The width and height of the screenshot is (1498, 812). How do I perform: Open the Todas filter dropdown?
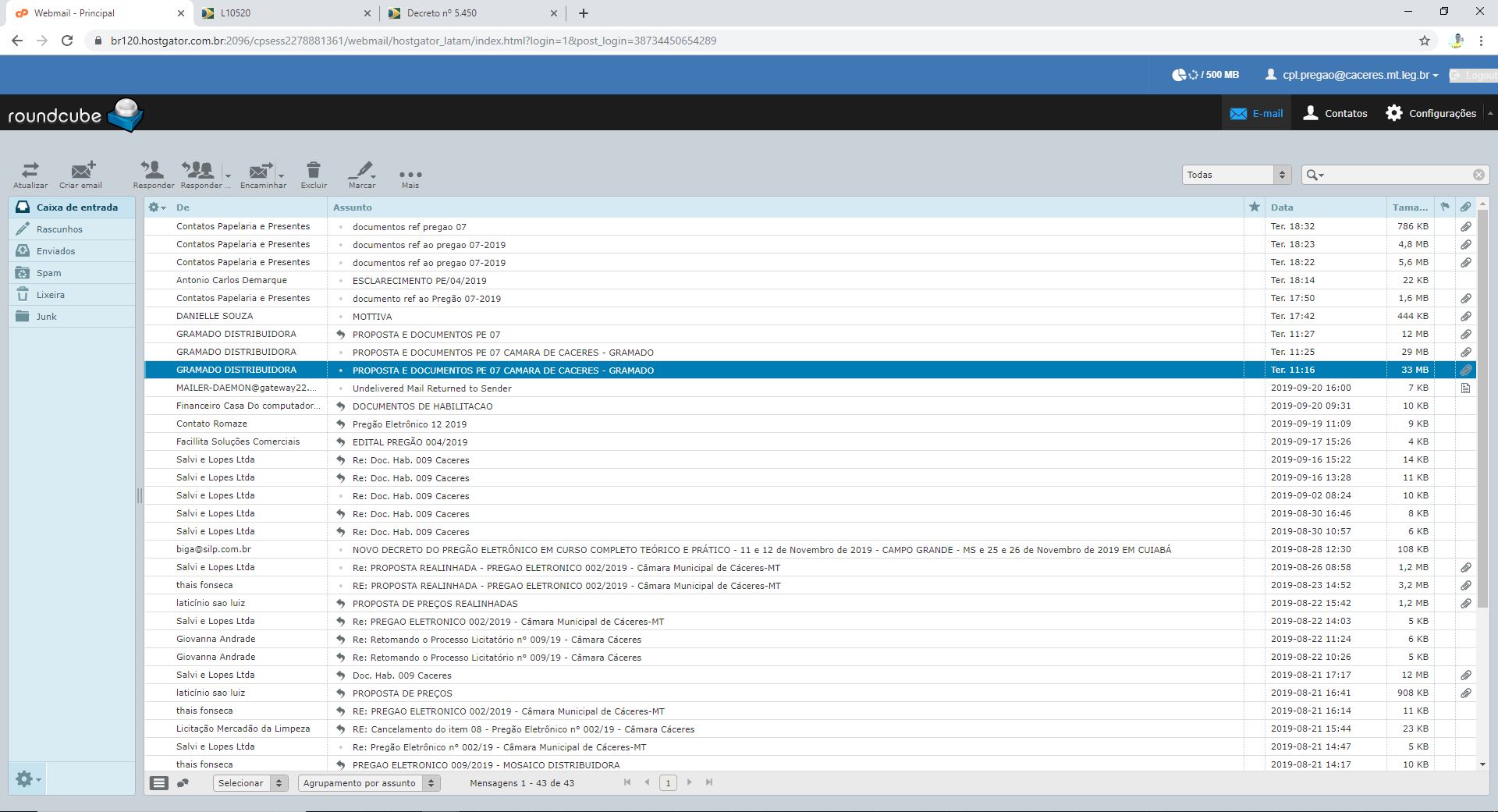tap(1237, 175)
